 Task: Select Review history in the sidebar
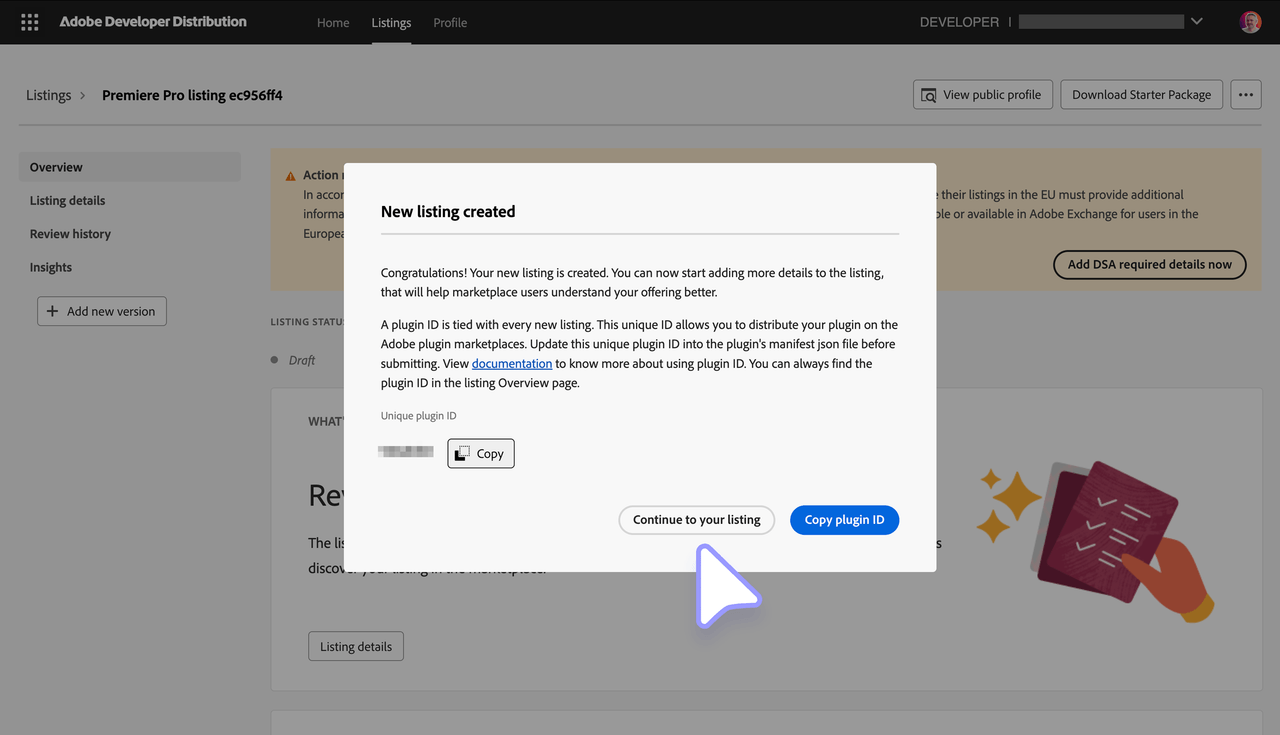69,233
